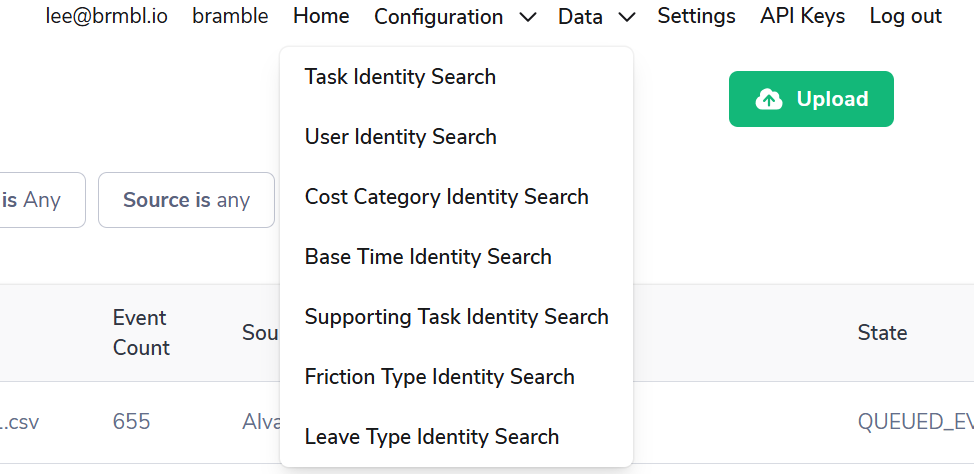Open Cost Category Identity Search
Viewport: 974px width, 474px height.
[446, 197]
